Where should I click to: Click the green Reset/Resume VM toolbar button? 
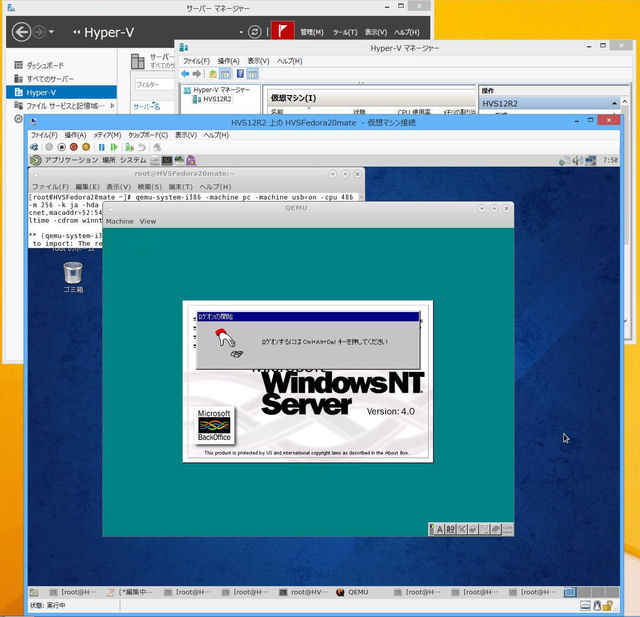point(114,147)
